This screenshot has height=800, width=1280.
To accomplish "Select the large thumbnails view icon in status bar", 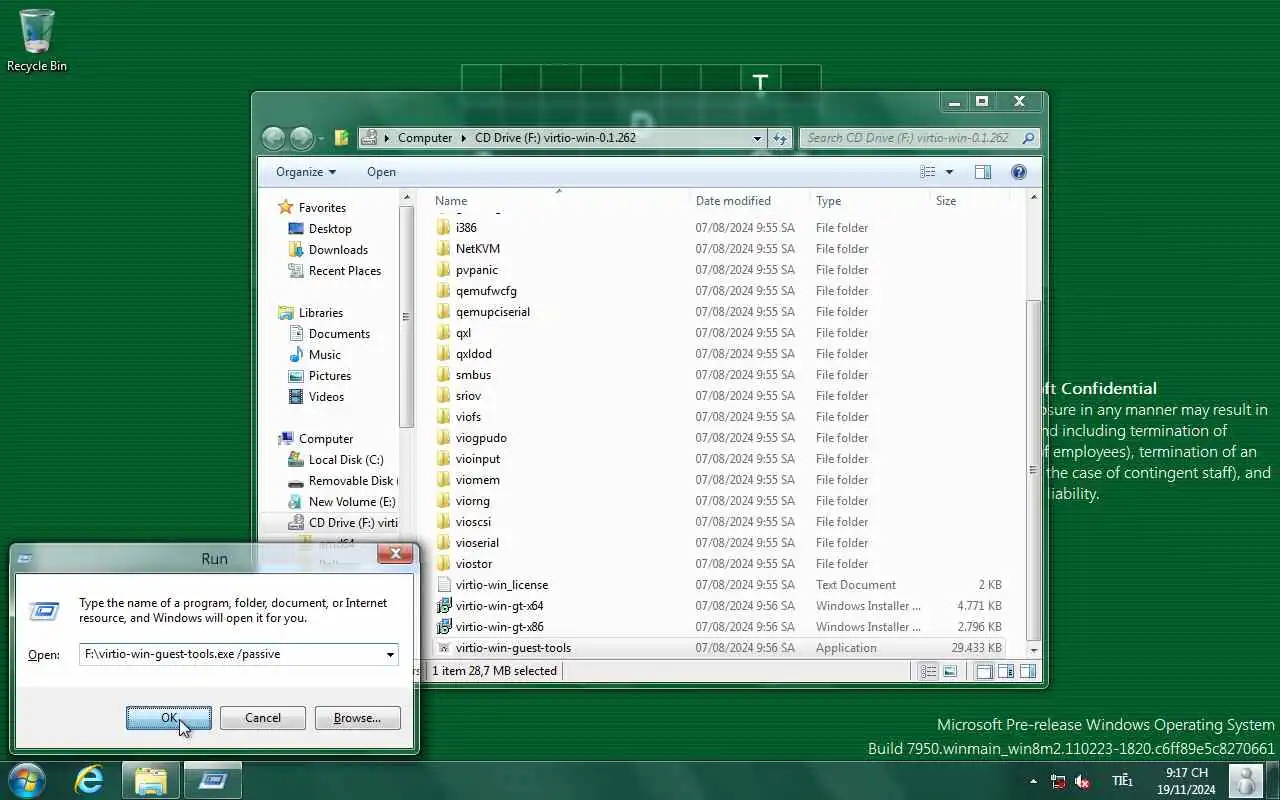I will (x=950, y=671).
